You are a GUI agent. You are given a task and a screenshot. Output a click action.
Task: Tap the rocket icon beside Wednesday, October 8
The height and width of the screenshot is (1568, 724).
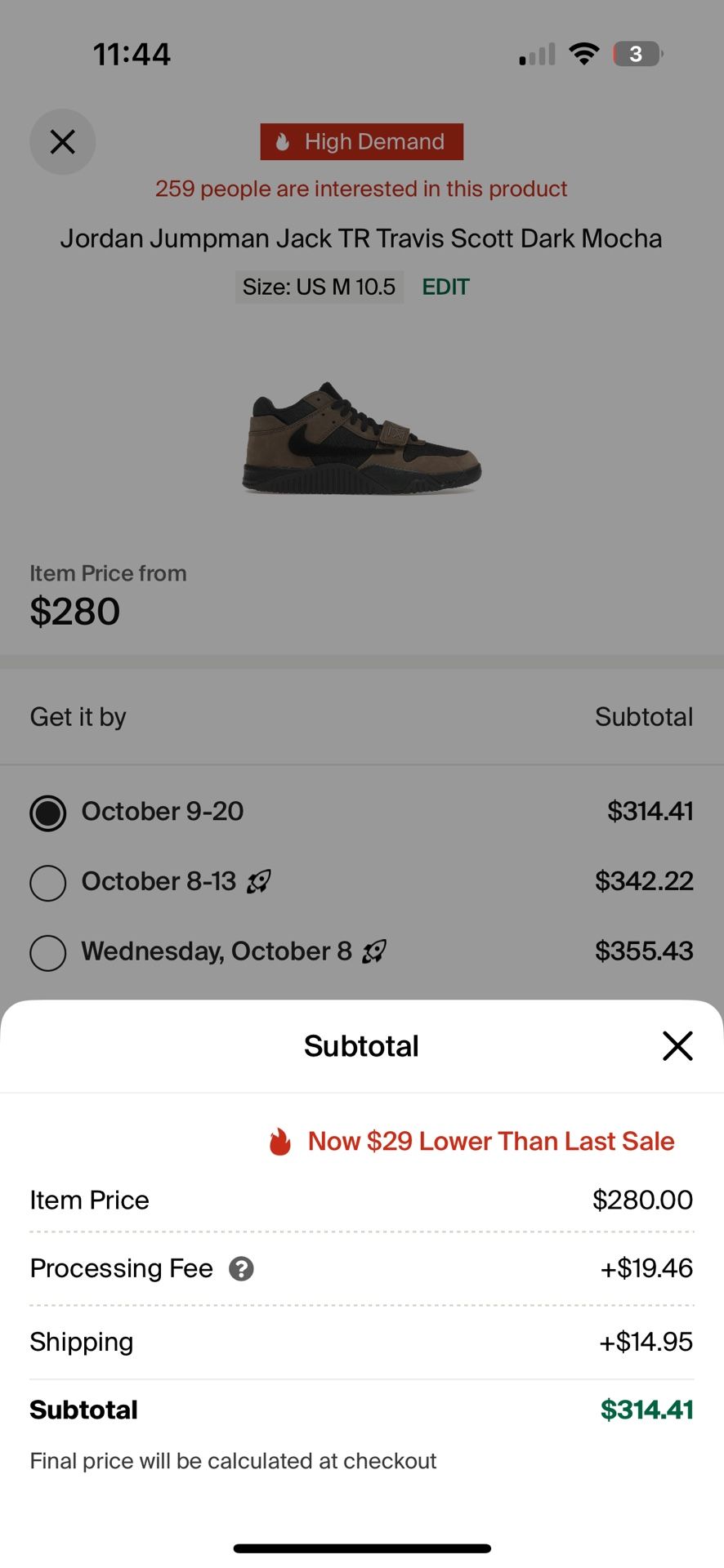[x=374, y=951]
